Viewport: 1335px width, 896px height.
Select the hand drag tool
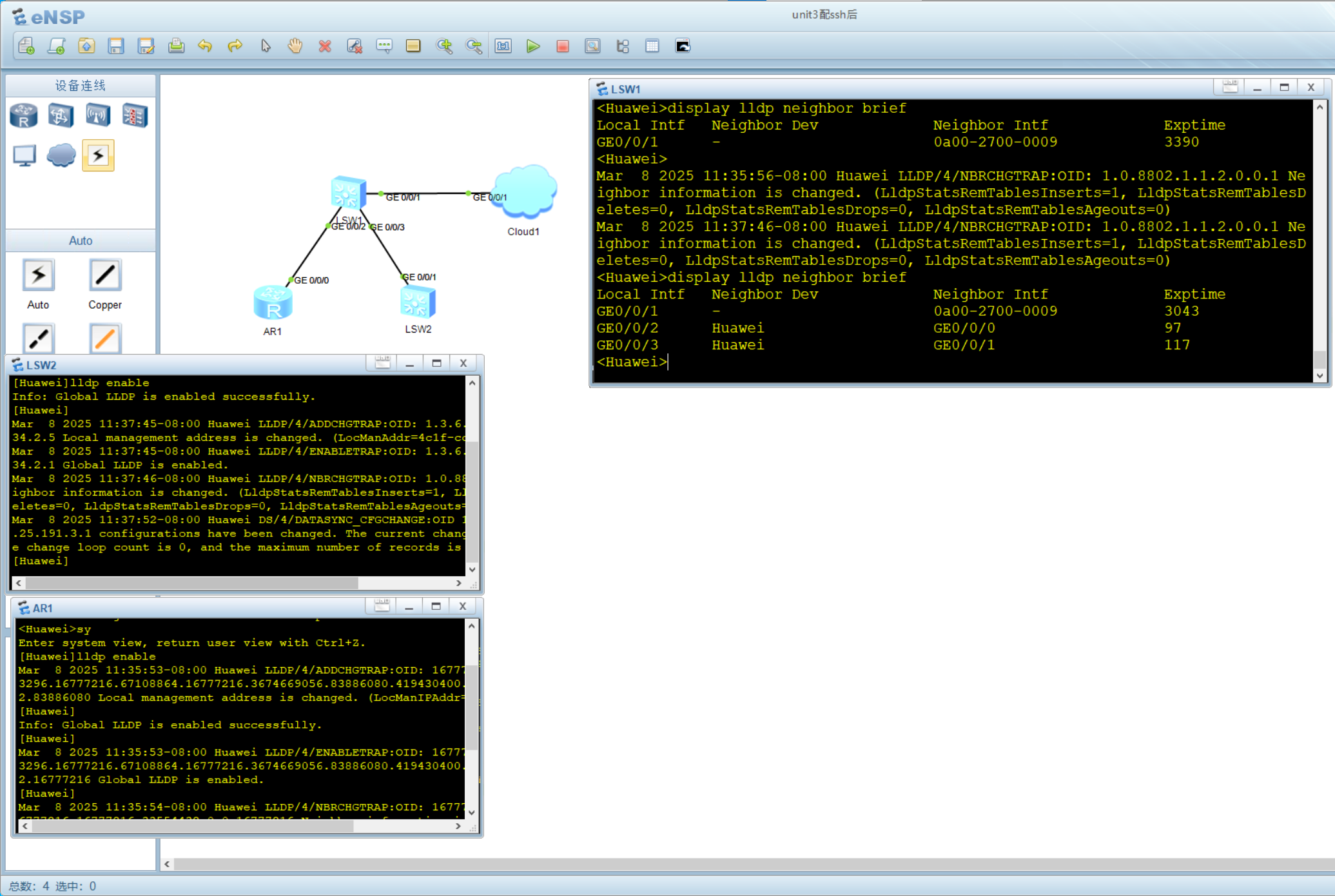[x=295, y=46]
